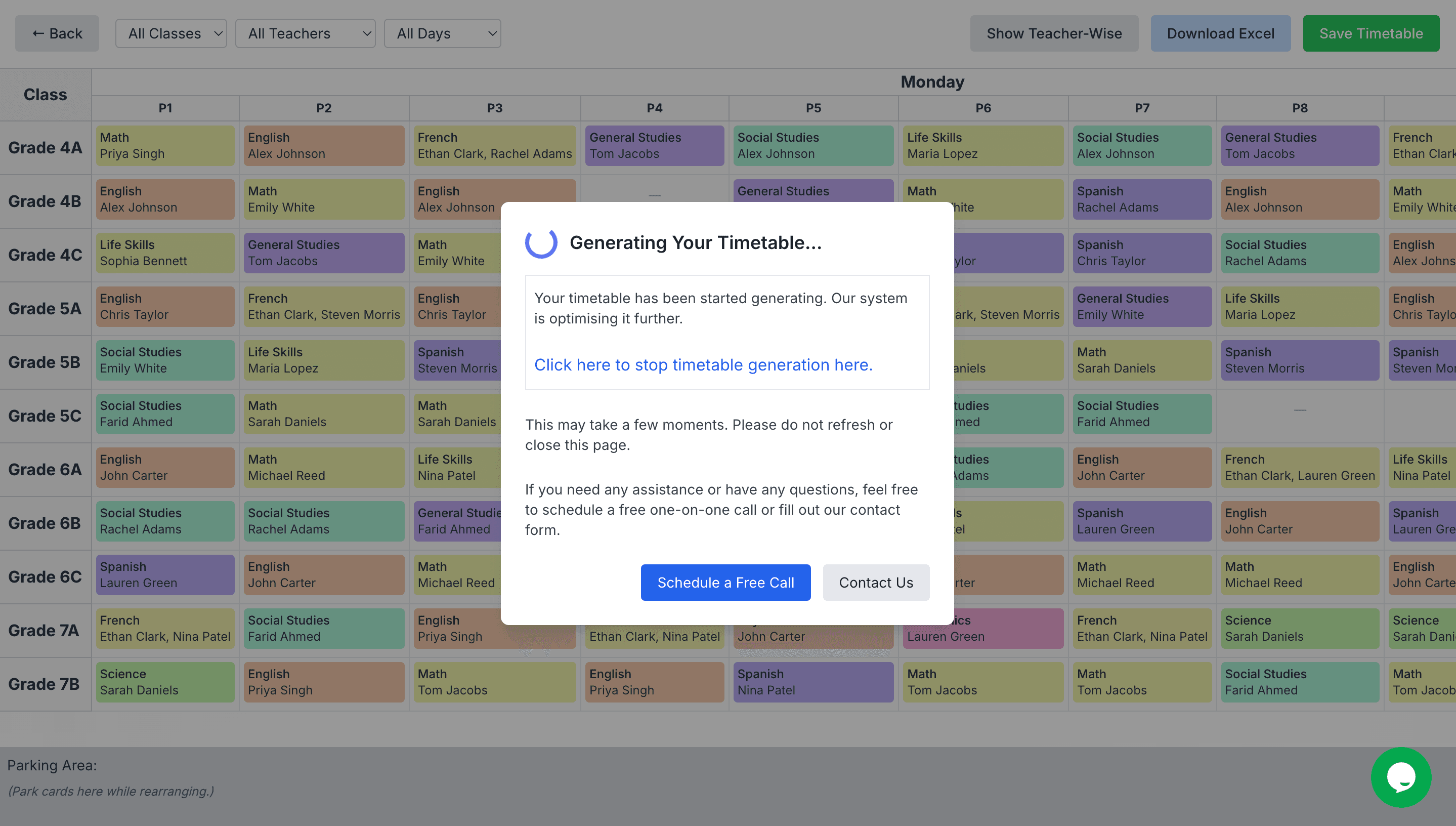
Task: Select Grade 4A Math Priya Singh card
Action: pos(165,146)
